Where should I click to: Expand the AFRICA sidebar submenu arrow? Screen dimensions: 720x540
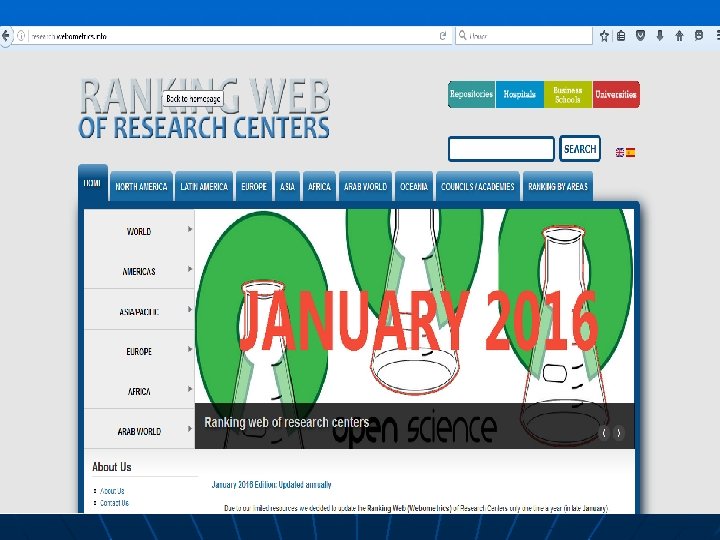tap(190, 389)
